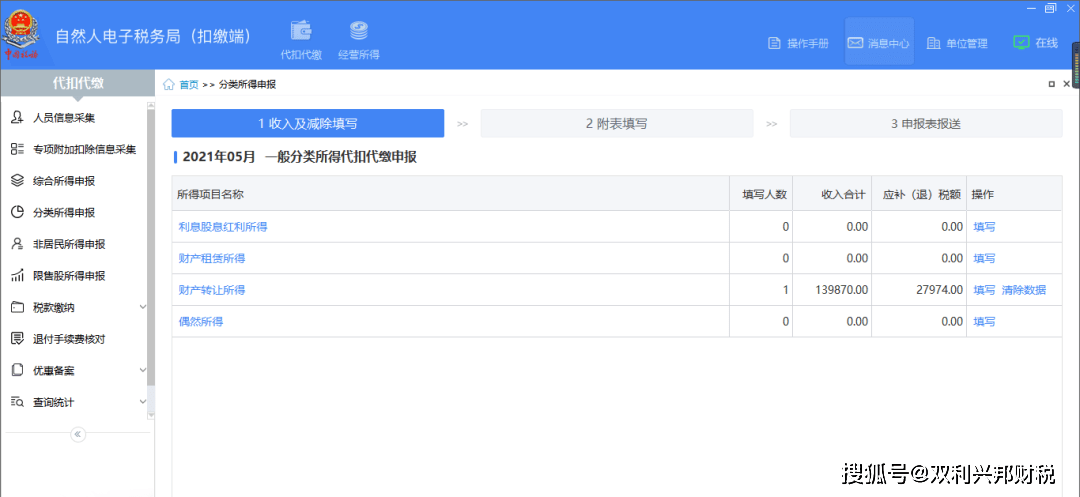Click 清除数据 for 财产转让所得

click(x=1024, y=290)
